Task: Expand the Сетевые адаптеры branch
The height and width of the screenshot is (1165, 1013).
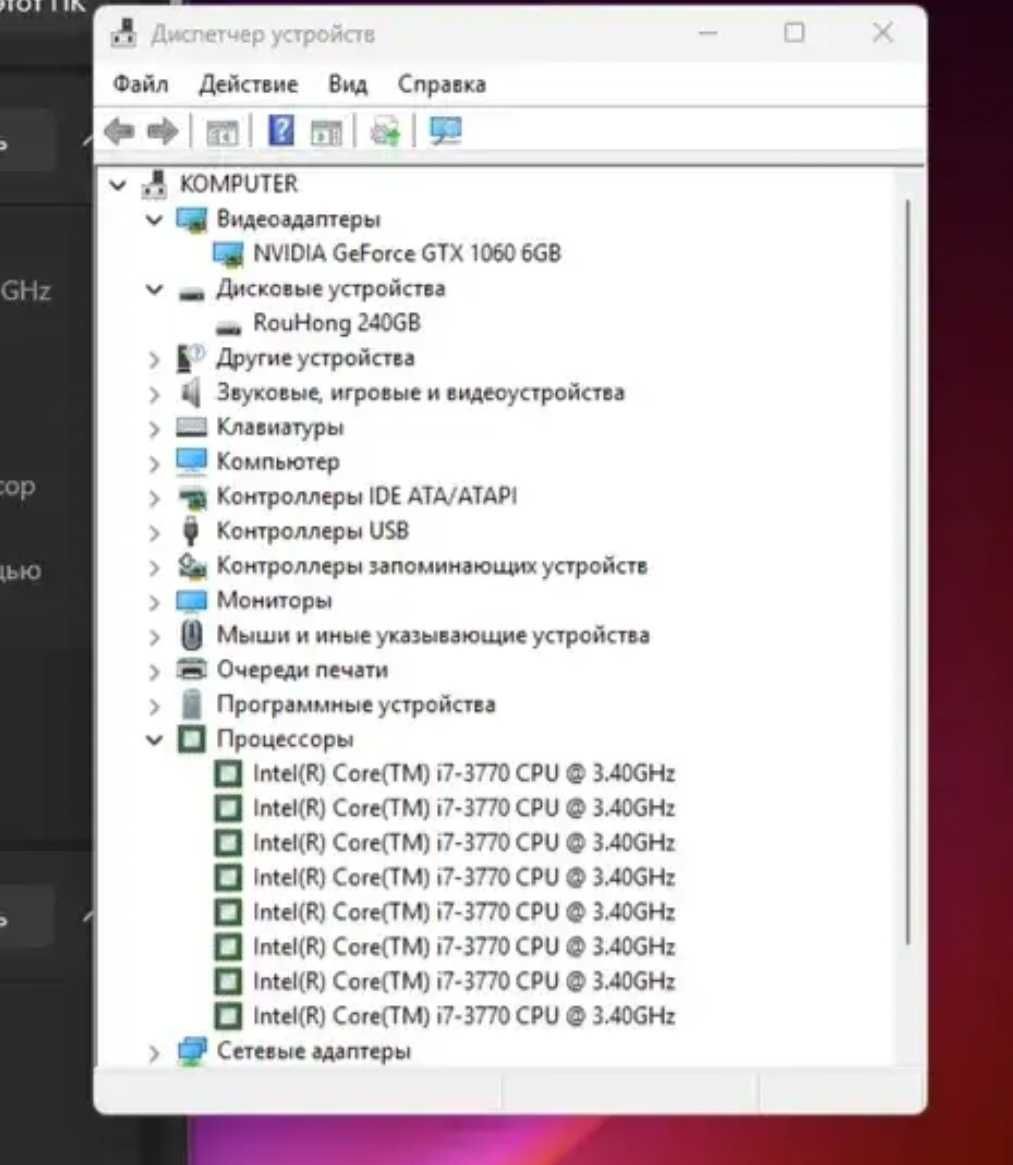Action: [x=154, y=1053]
